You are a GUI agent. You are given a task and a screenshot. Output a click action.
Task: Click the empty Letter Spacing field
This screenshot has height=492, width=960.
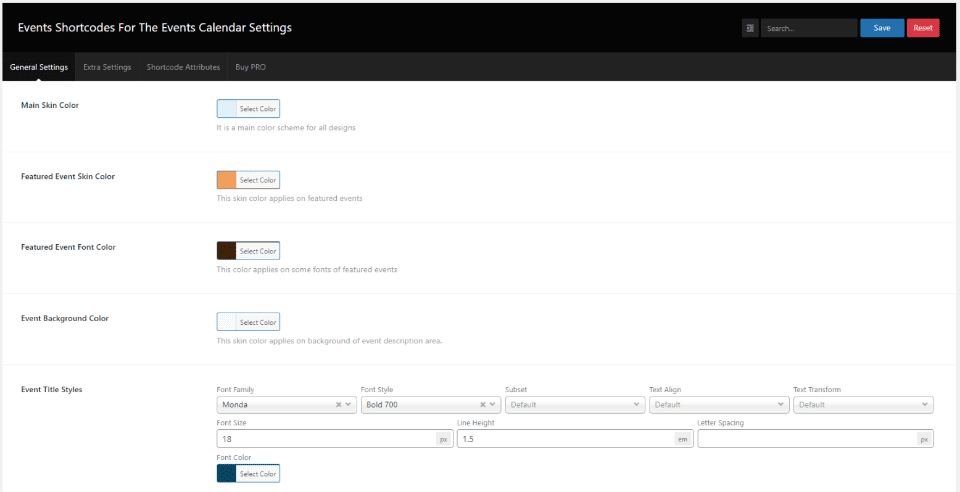pos(807,439)
